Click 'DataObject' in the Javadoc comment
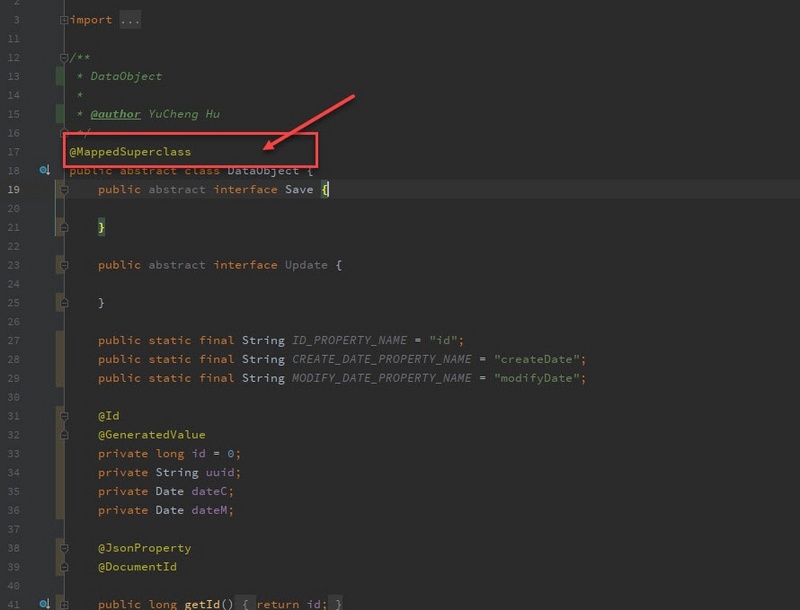Image resolution: width=800 pixels, height=610 pixels. pyautogui.click(x=126, y=76)
